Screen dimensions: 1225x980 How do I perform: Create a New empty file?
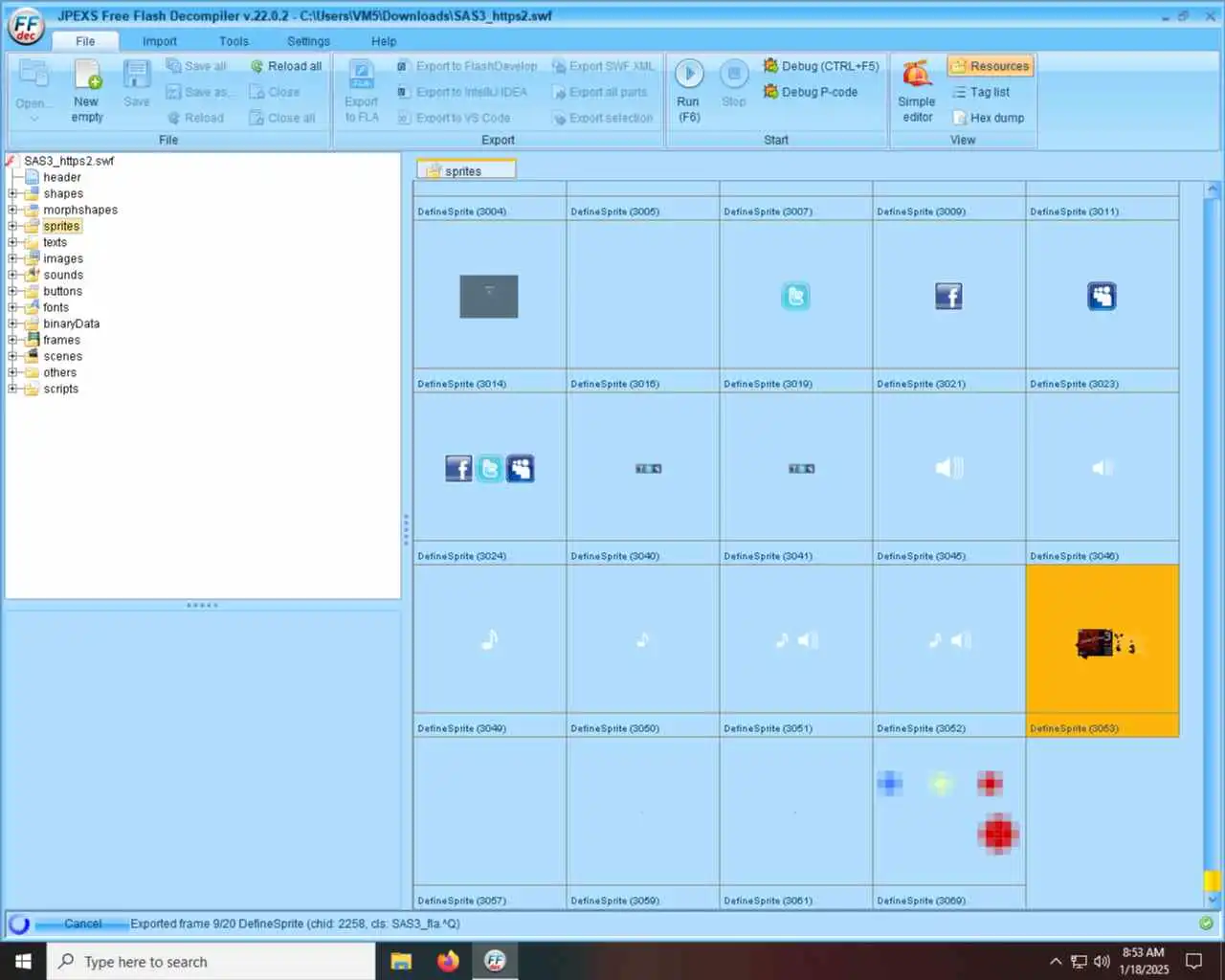87,90
